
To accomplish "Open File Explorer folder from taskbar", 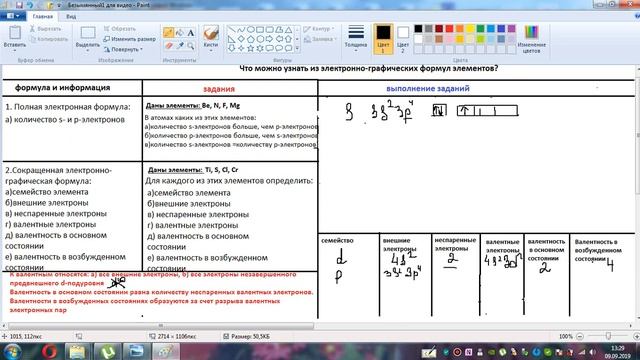I will pos(77,351).
